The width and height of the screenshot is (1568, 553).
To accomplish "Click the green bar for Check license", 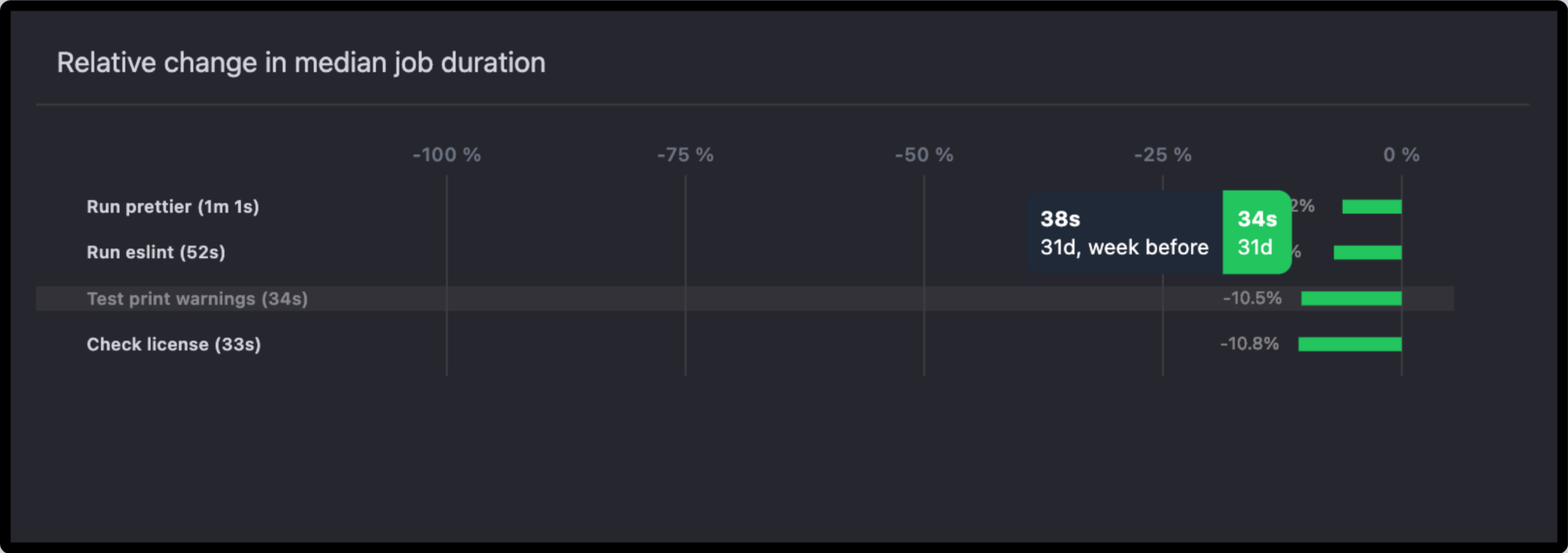I will [1349, 344].
